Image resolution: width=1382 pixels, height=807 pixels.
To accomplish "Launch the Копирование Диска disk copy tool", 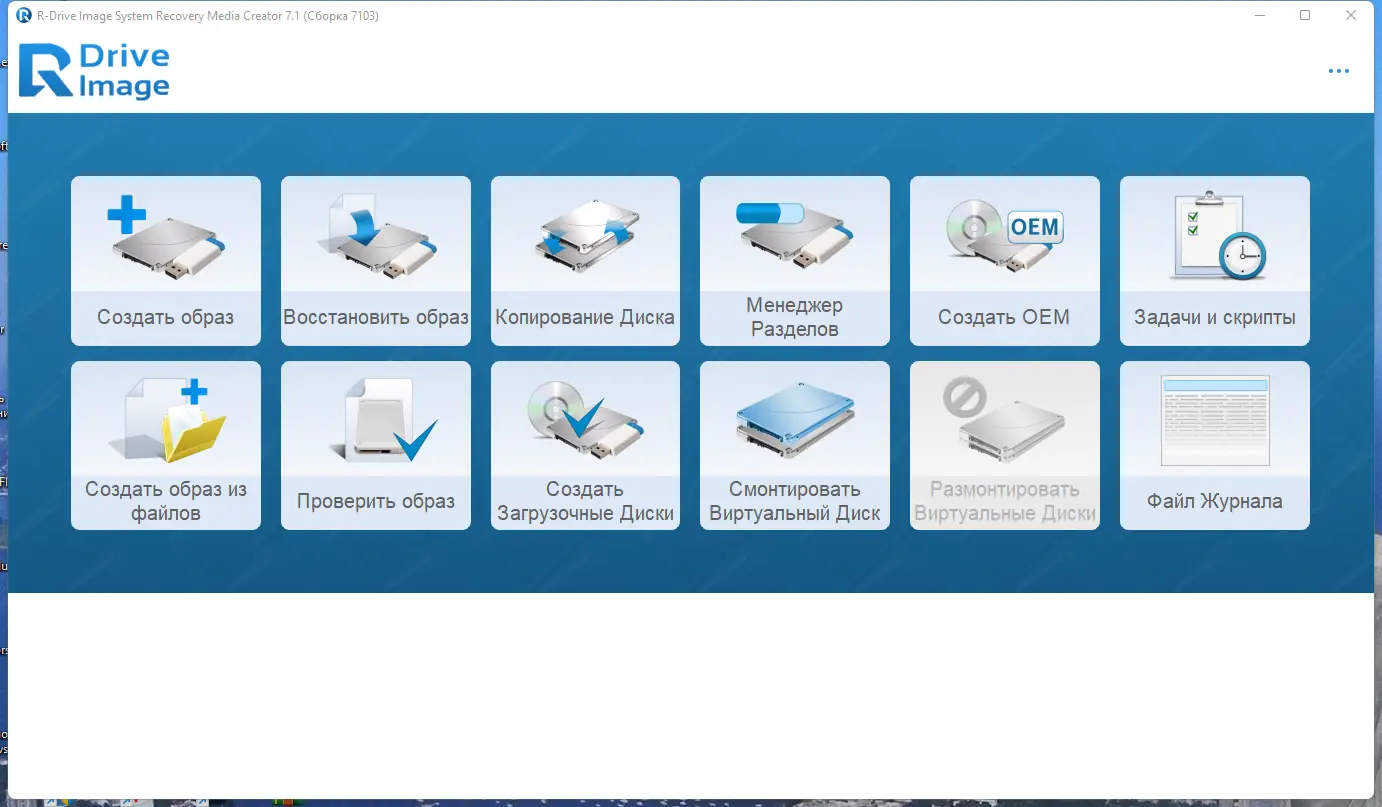I will (x=584, y=260).
